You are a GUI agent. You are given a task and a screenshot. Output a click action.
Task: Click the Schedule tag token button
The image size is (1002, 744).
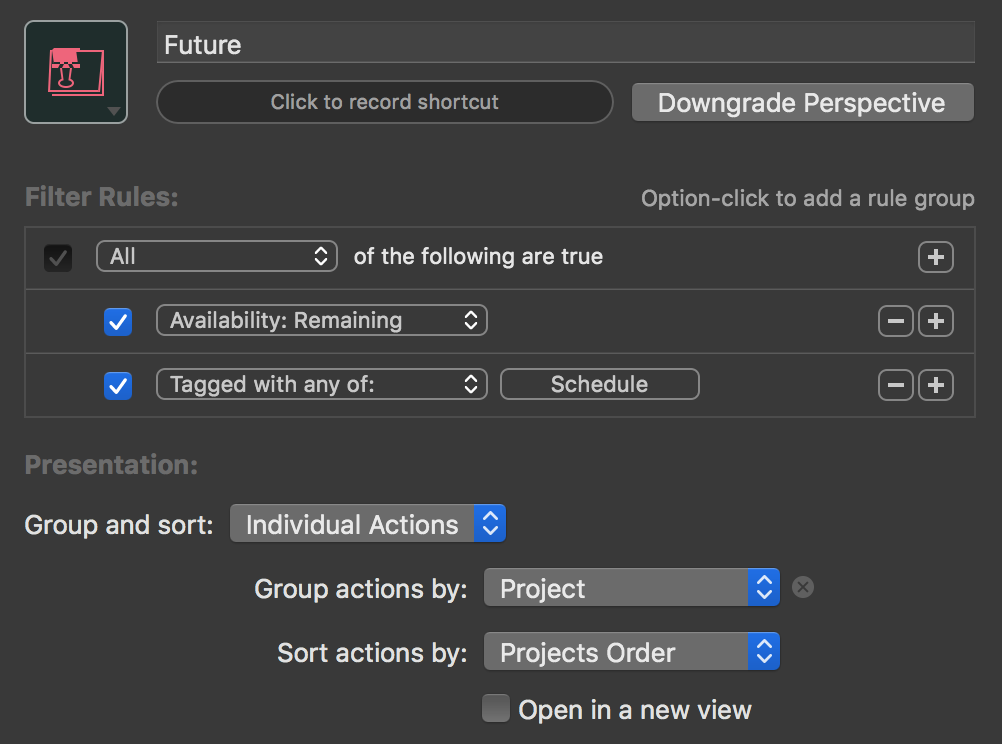(x=599, y=385)
